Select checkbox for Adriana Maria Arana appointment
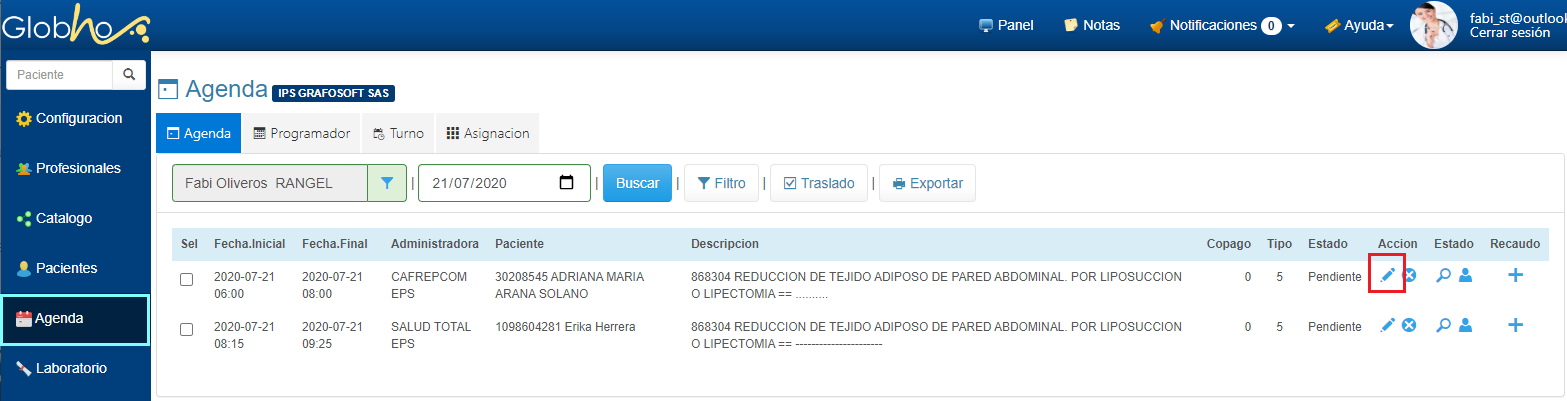 click(186, 280)
